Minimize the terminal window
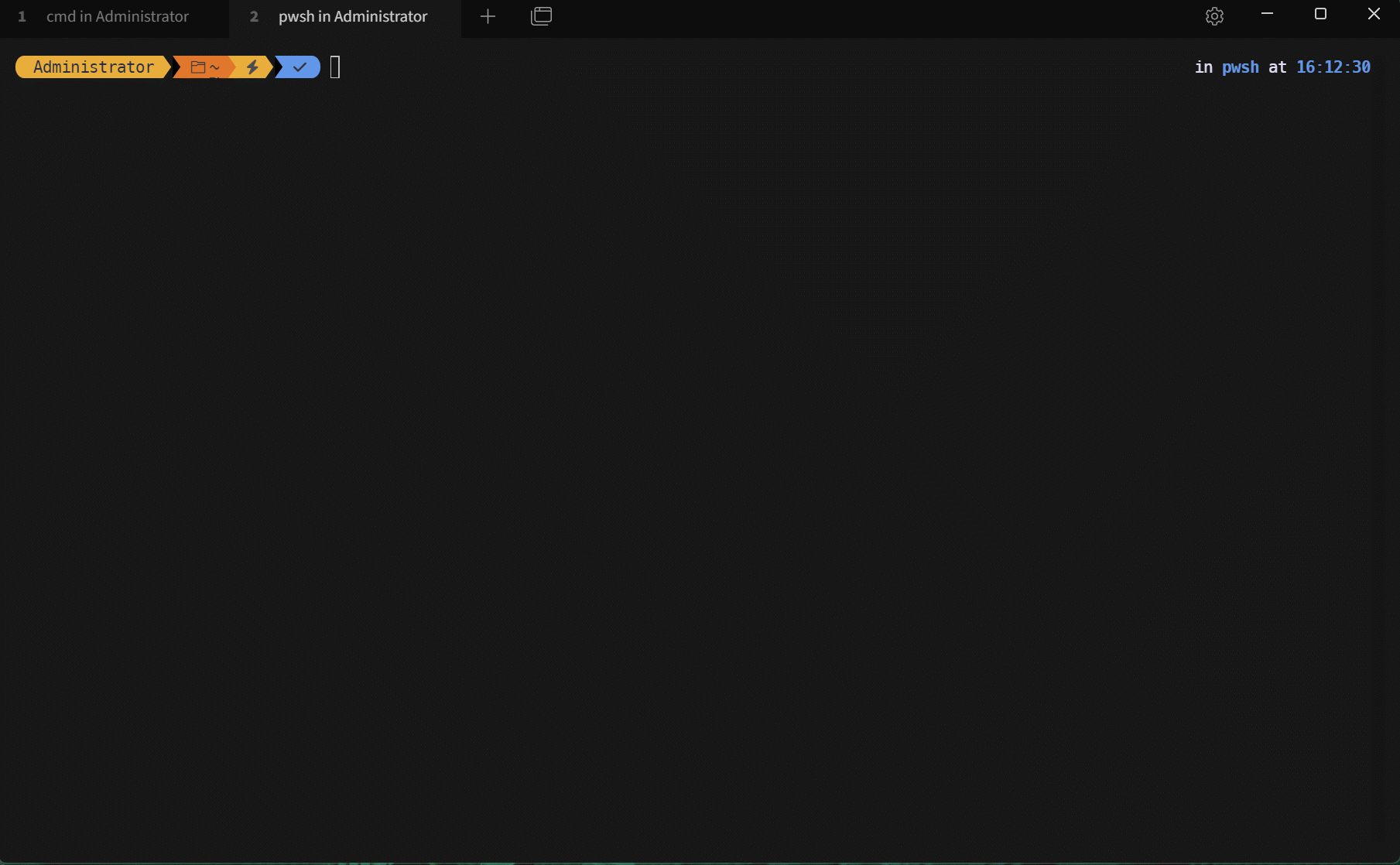 [1267, 14]
